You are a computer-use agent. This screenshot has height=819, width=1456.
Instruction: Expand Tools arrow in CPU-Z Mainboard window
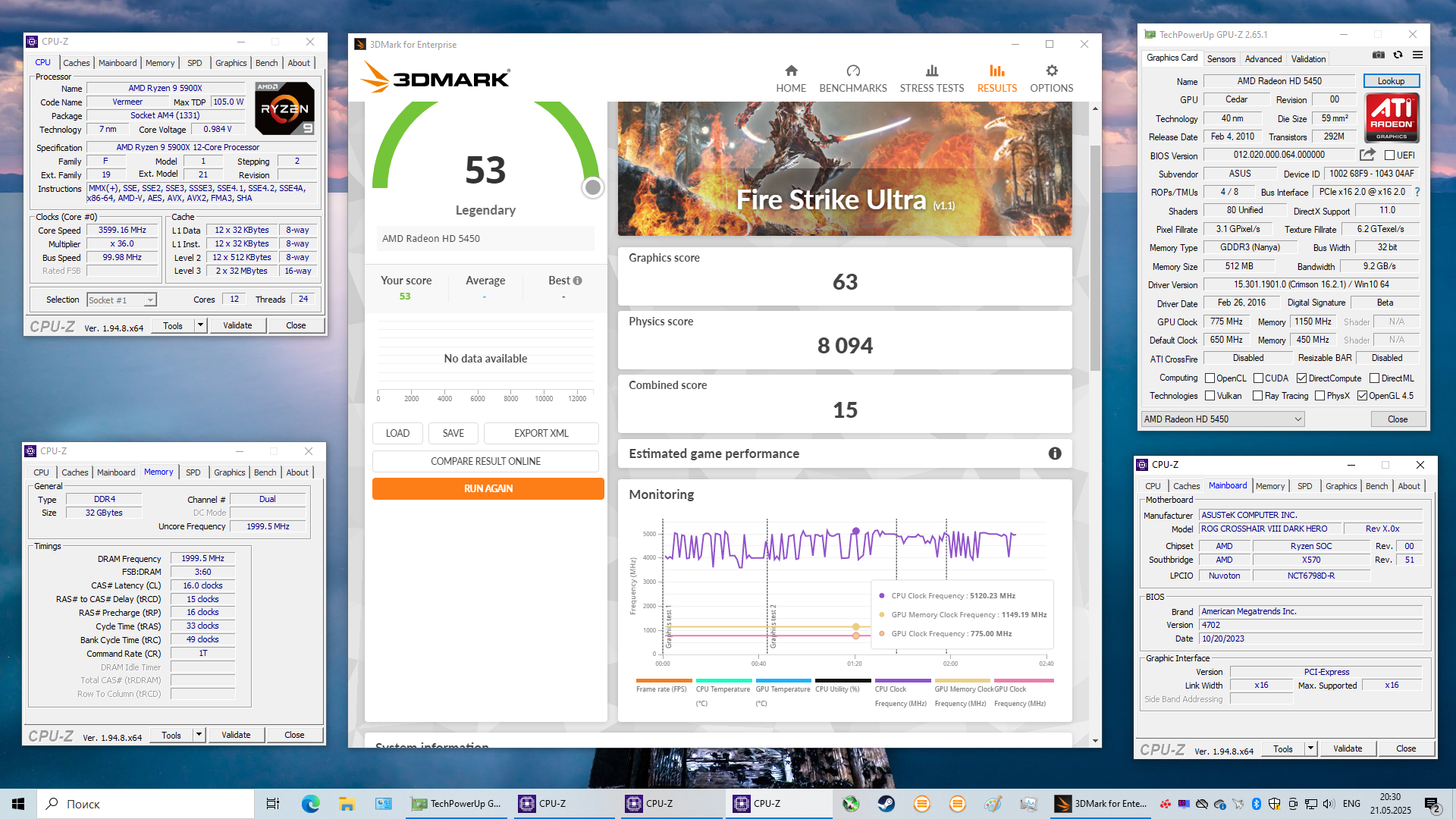pos(1310,748)
